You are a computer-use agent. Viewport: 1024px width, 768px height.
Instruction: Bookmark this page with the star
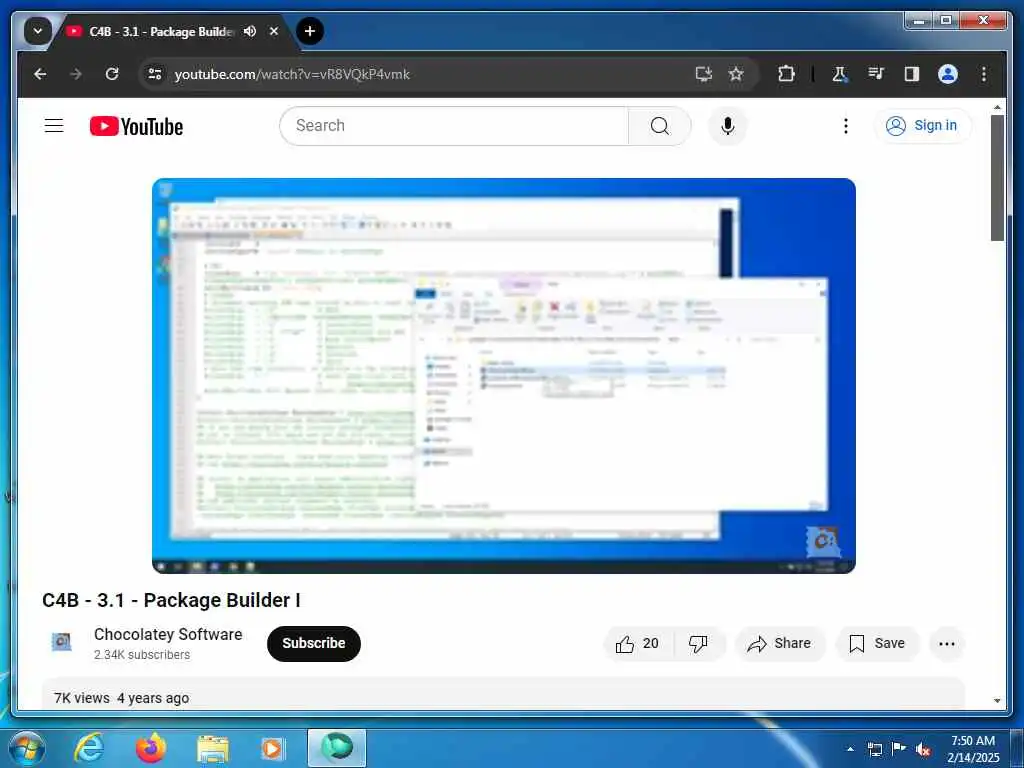click(736, 74)
